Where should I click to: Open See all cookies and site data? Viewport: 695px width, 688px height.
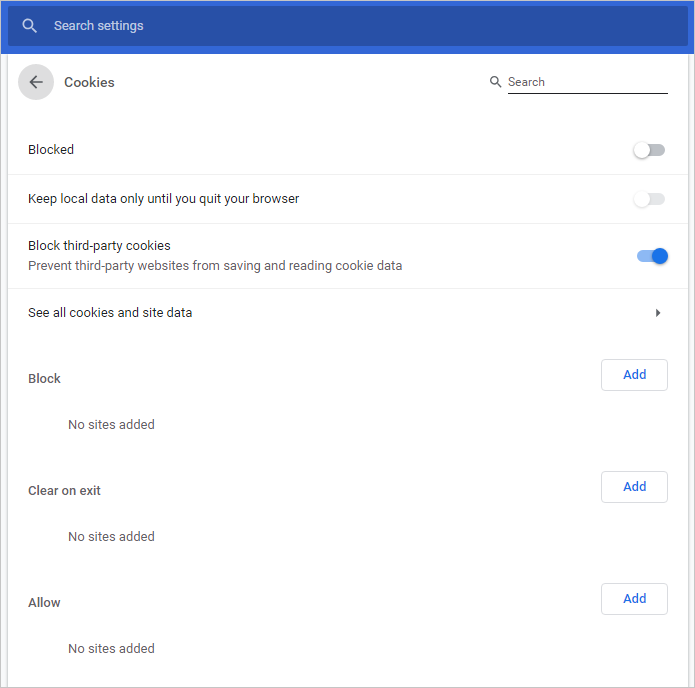point(110,313)
